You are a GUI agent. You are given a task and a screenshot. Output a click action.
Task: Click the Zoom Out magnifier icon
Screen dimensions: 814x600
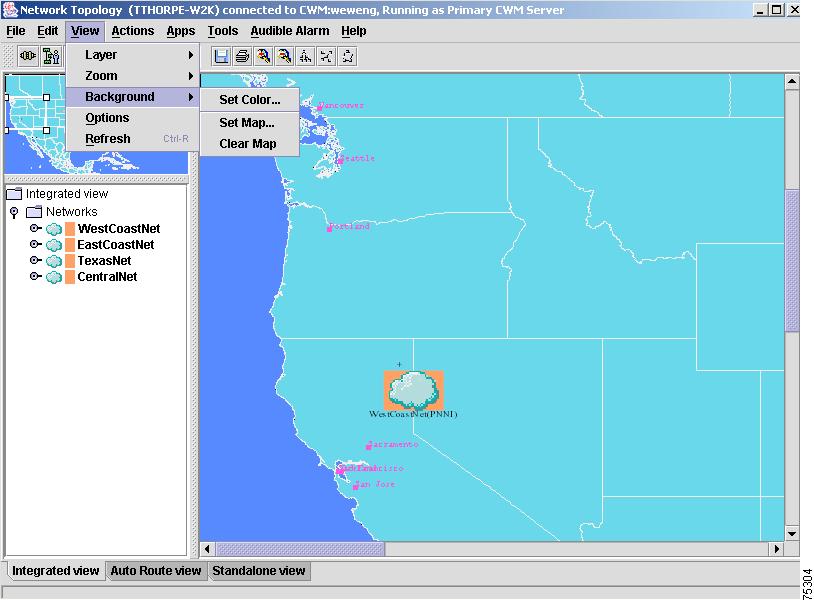click(x=284, y=56)
